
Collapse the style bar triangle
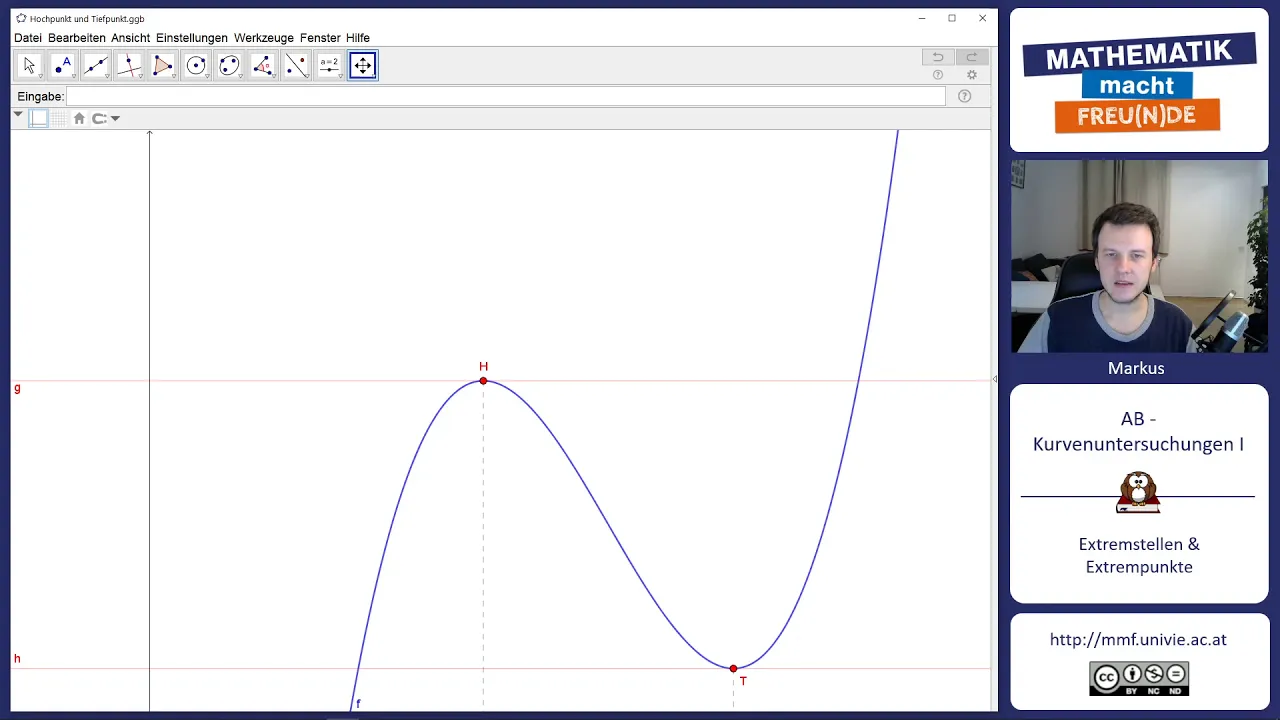(x=18, y=115)
